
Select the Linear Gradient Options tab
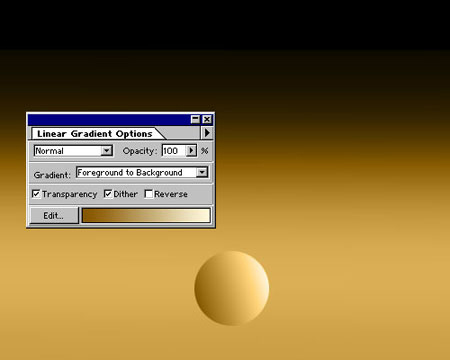[95, 134]
